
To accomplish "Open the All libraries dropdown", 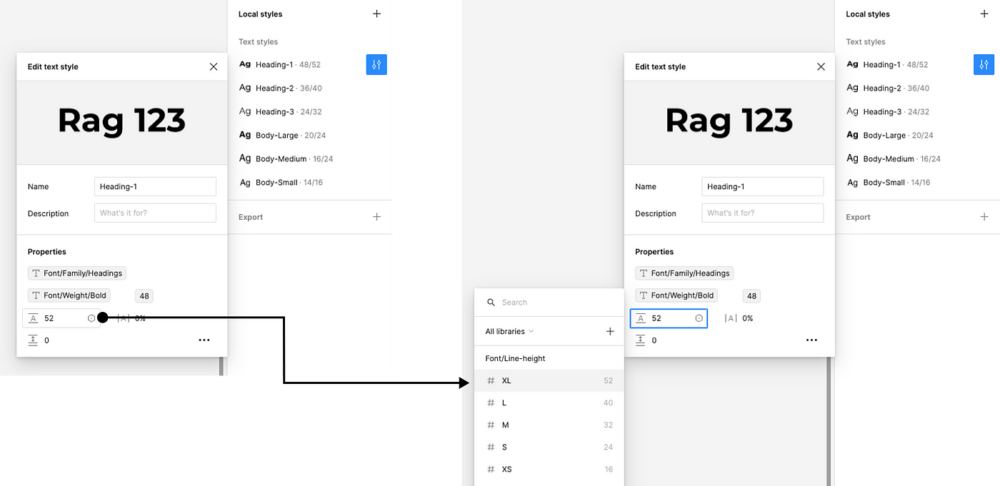I will (x=509, y=332).
